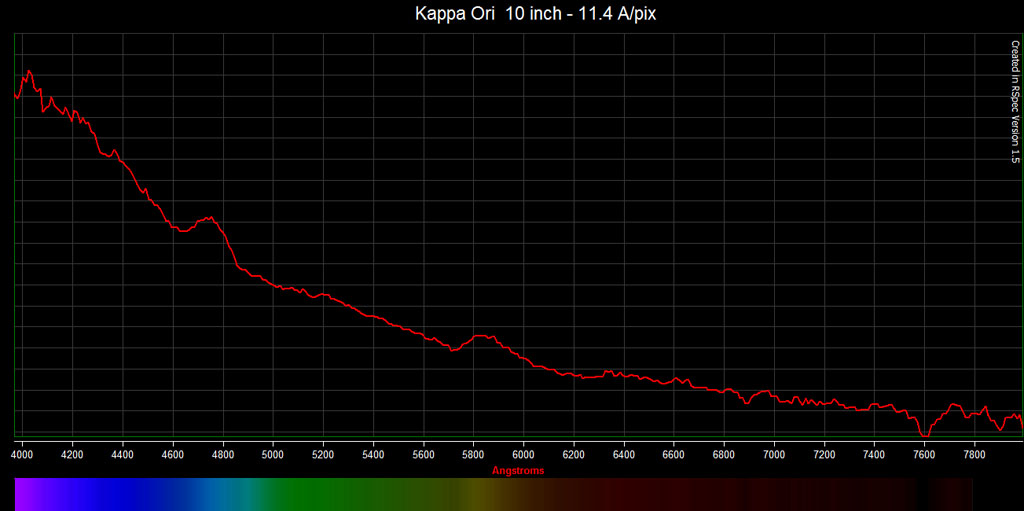
Task: Click the Angstroms x-axis label
Action: [518, 470]
